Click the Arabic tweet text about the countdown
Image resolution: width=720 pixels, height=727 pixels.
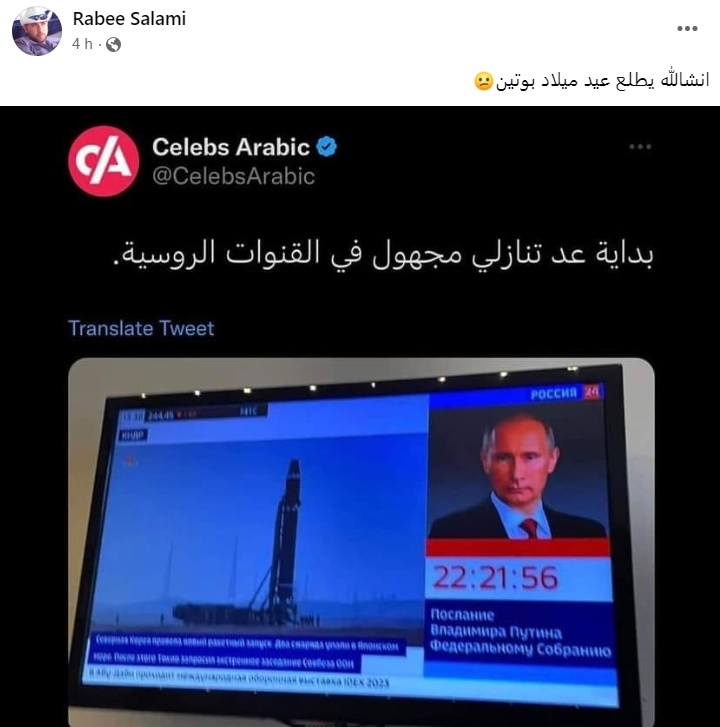click(384, 254)
